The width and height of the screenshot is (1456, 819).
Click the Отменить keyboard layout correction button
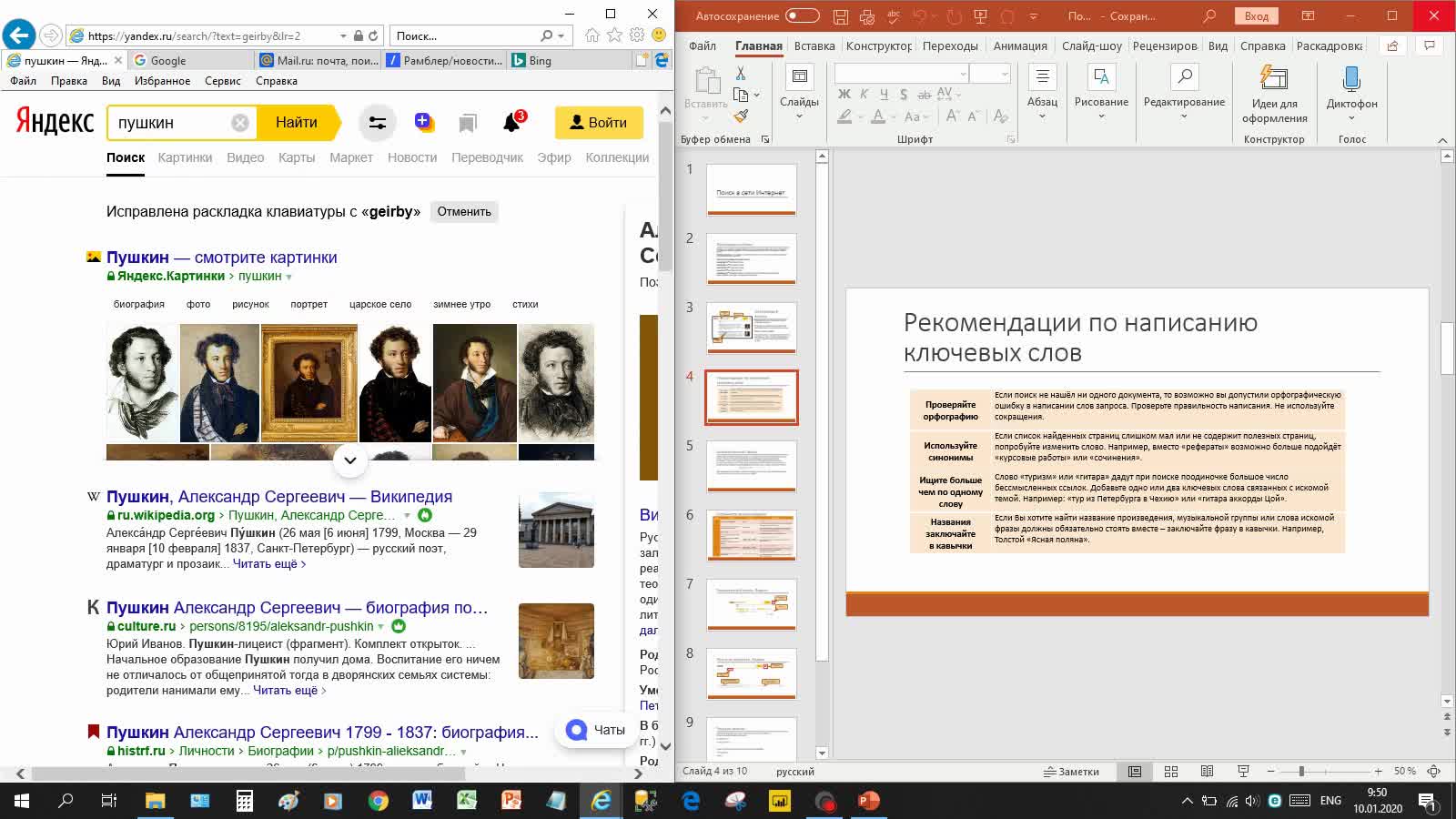[464, 211]
